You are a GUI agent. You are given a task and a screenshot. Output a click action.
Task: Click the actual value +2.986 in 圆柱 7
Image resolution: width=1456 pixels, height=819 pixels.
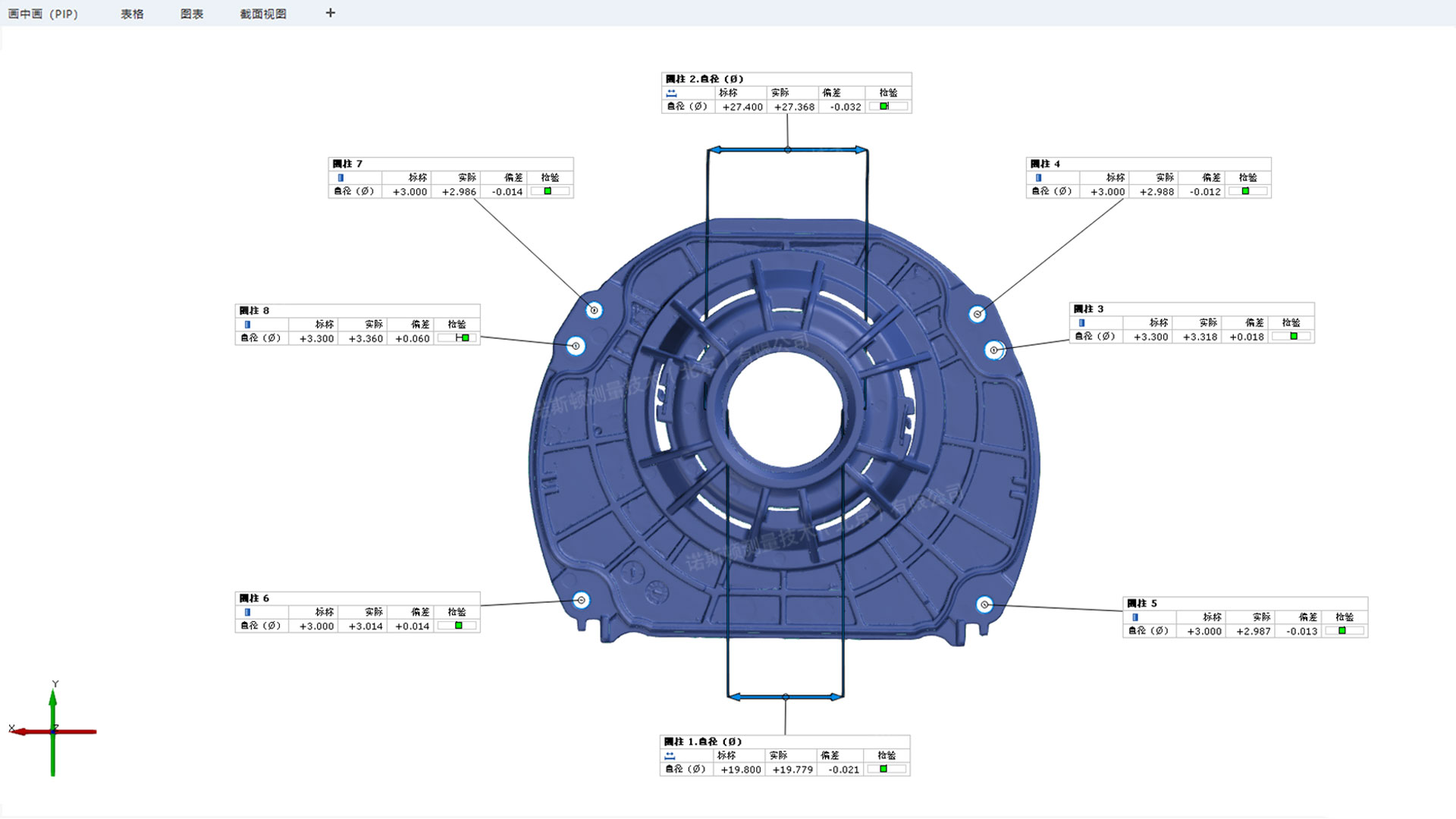tap(459, 192)
